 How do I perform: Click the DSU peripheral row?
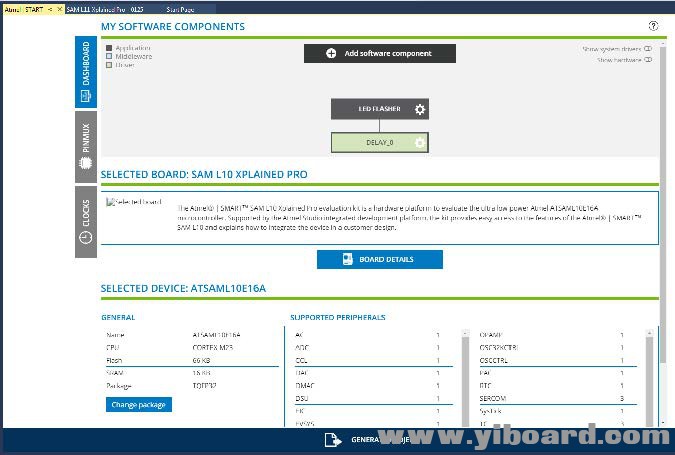click(x=373, y=399)
